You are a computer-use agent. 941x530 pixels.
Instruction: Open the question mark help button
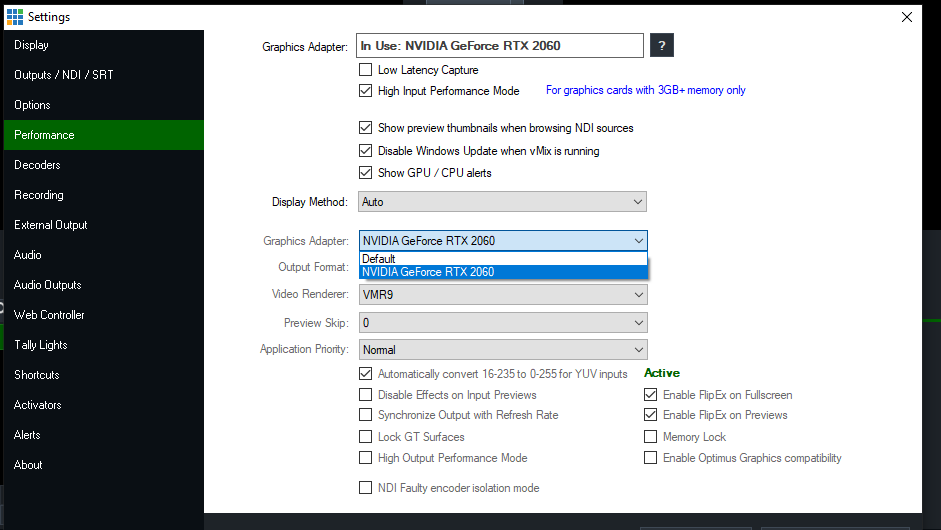[x=661, y=45]
